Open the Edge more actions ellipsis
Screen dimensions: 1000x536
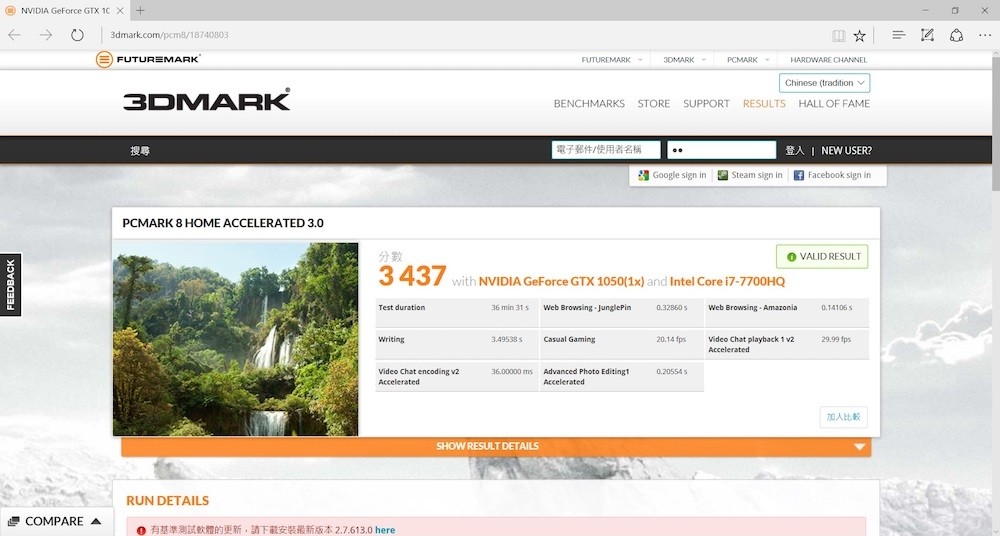pyautogui.click(x=985, y=35)
